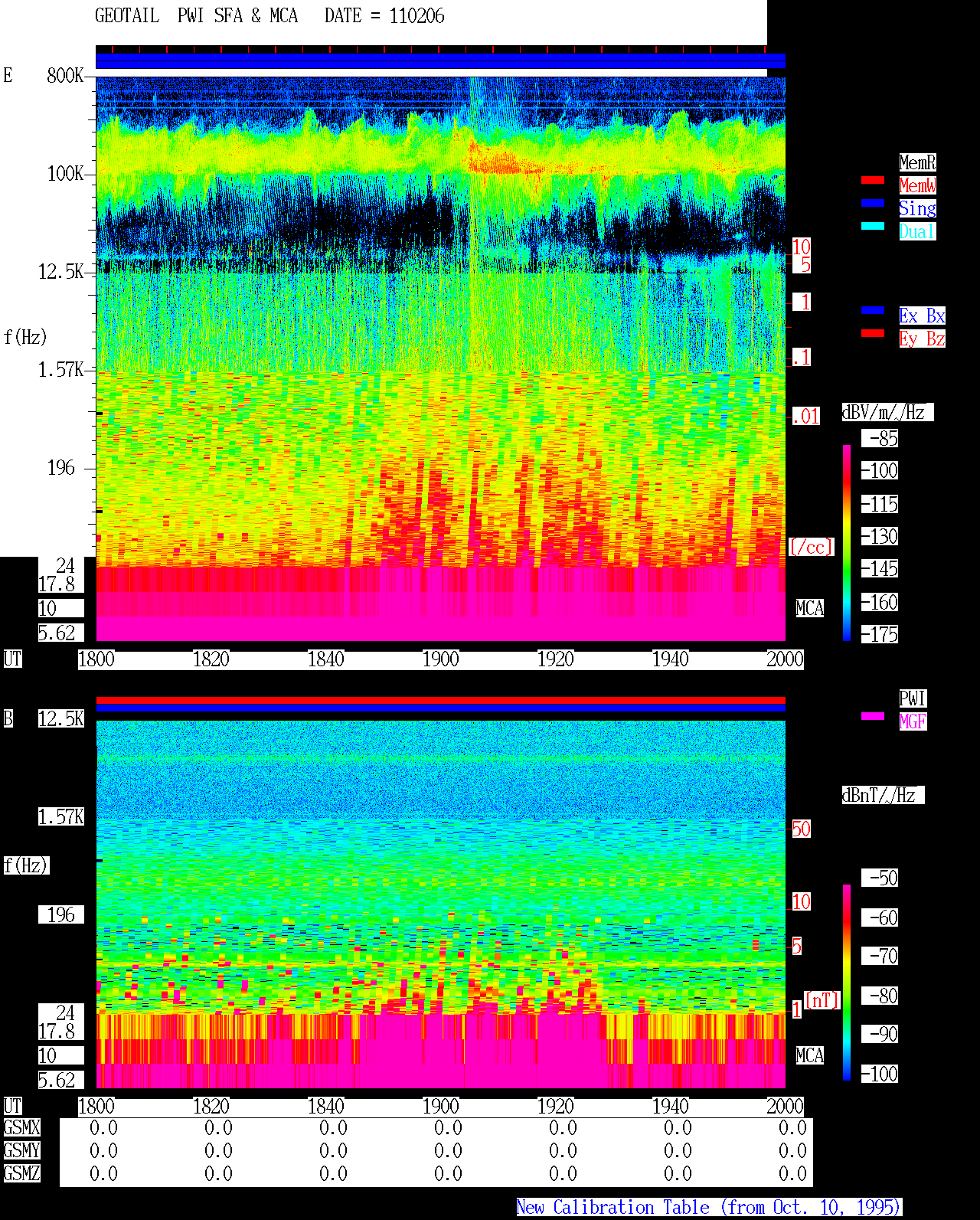Click the red [/cc] density label

point(811,547)
